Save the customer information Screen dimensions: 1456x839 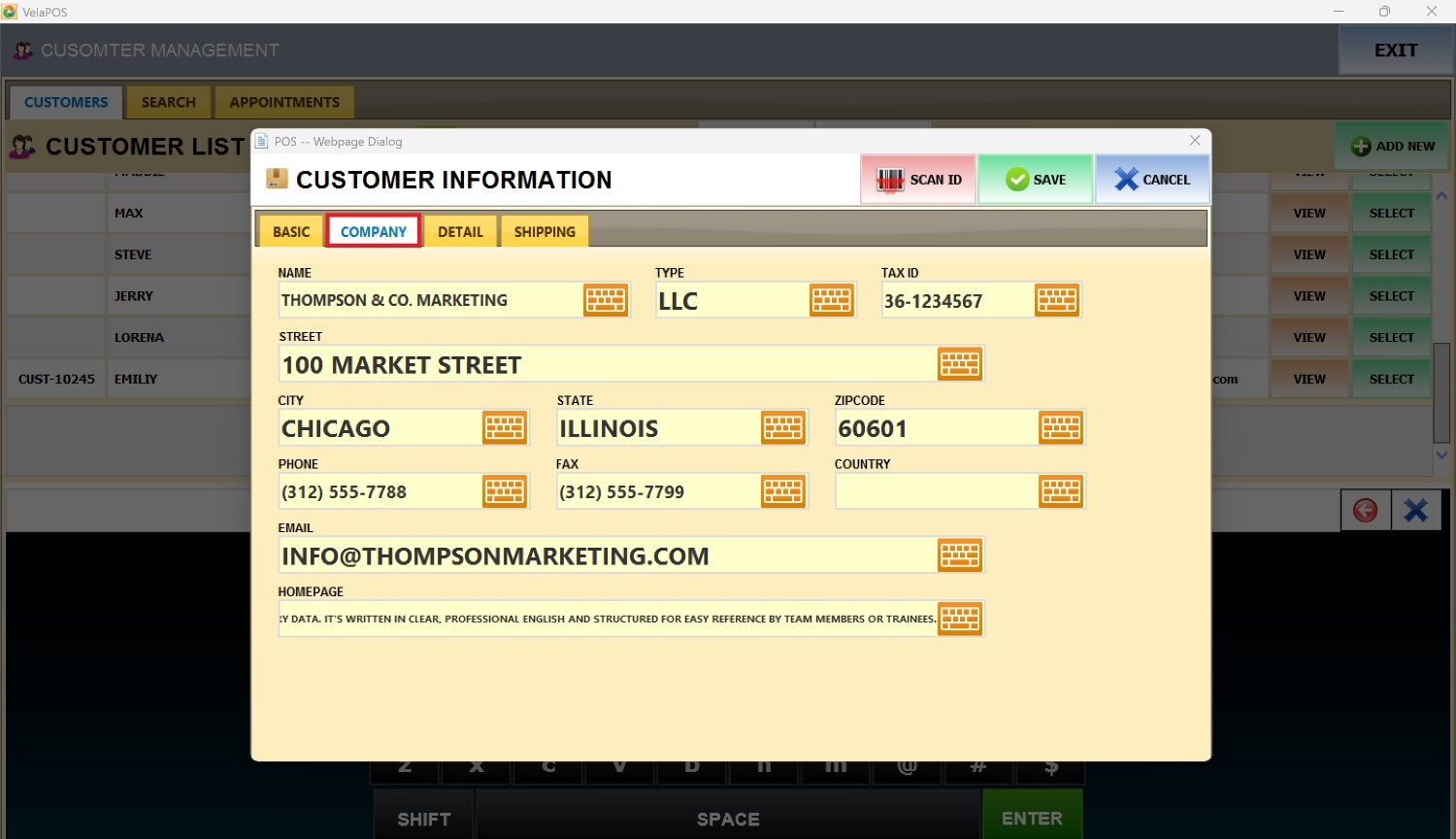[1035, 180]
